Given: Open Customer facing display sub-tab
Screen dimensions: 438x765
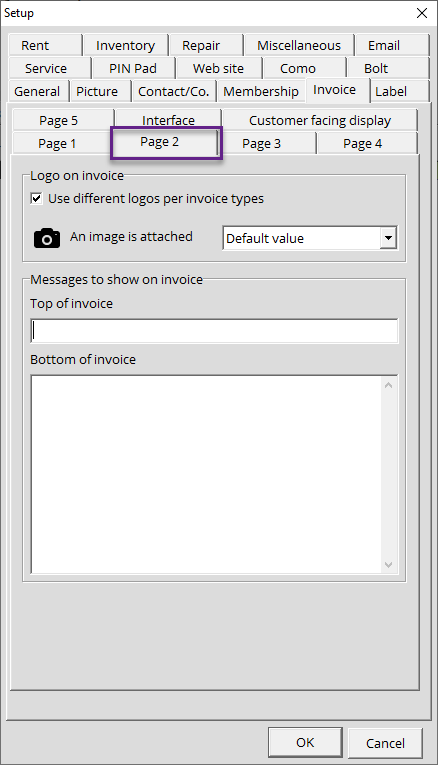Looking at the screenshot, I should point(320,121).
